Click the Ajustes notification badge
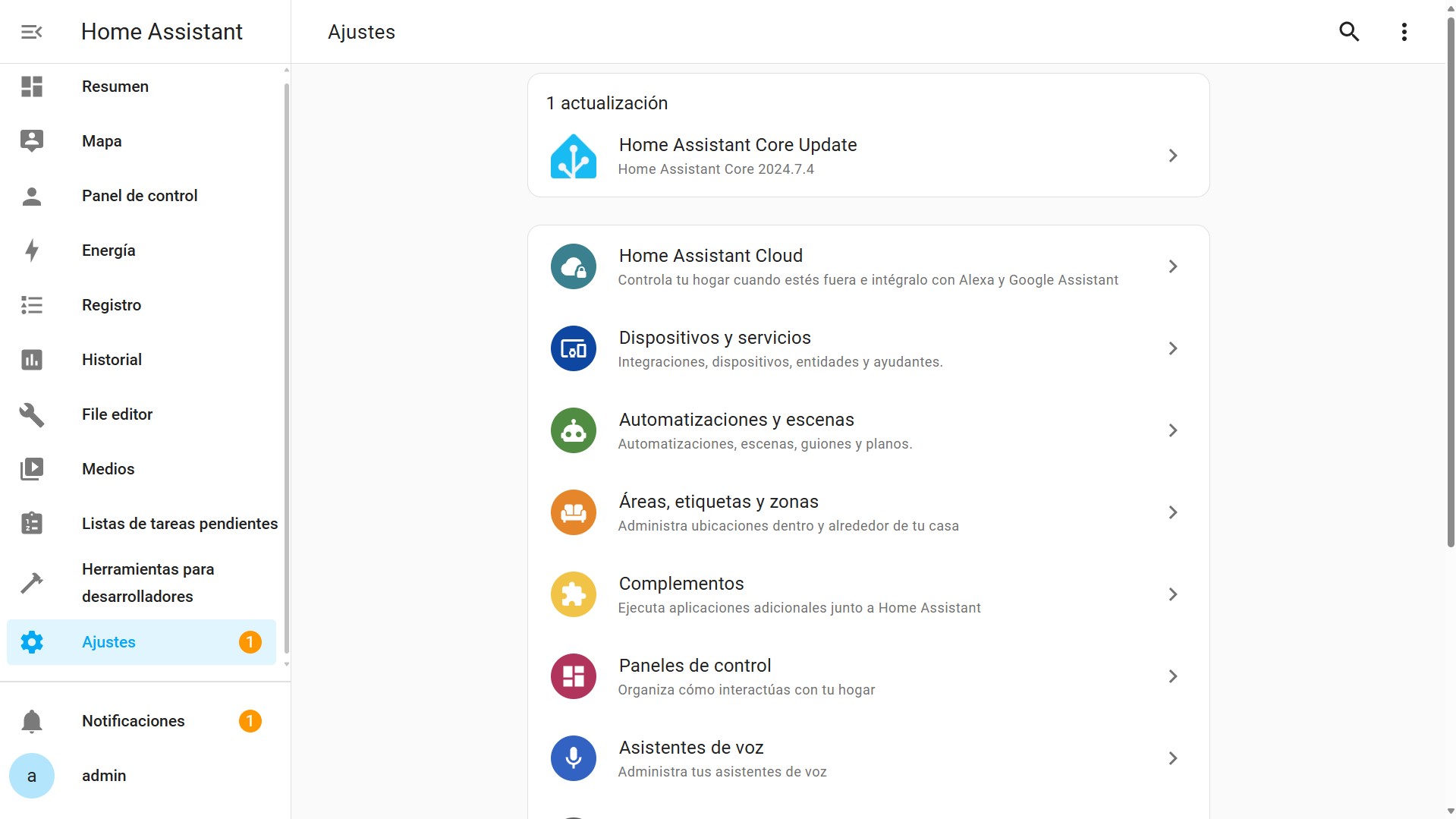 pyautogui.click(x=250, y=642)
